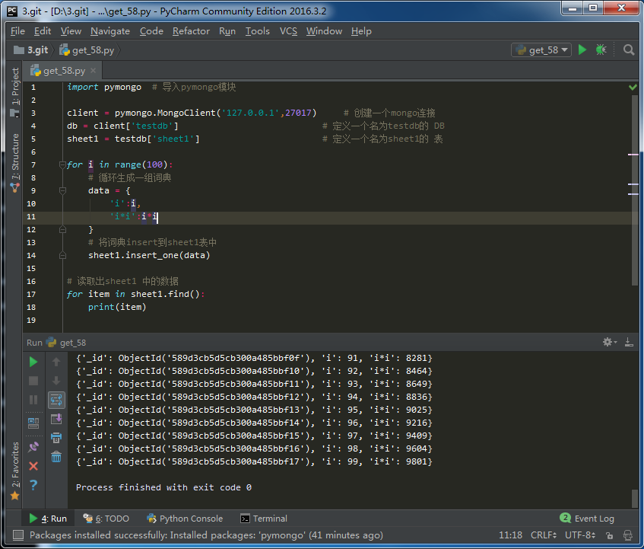Click the editor vertical scrollbar
This screenshot has height=549, width=644.
(x=635, y=190)
